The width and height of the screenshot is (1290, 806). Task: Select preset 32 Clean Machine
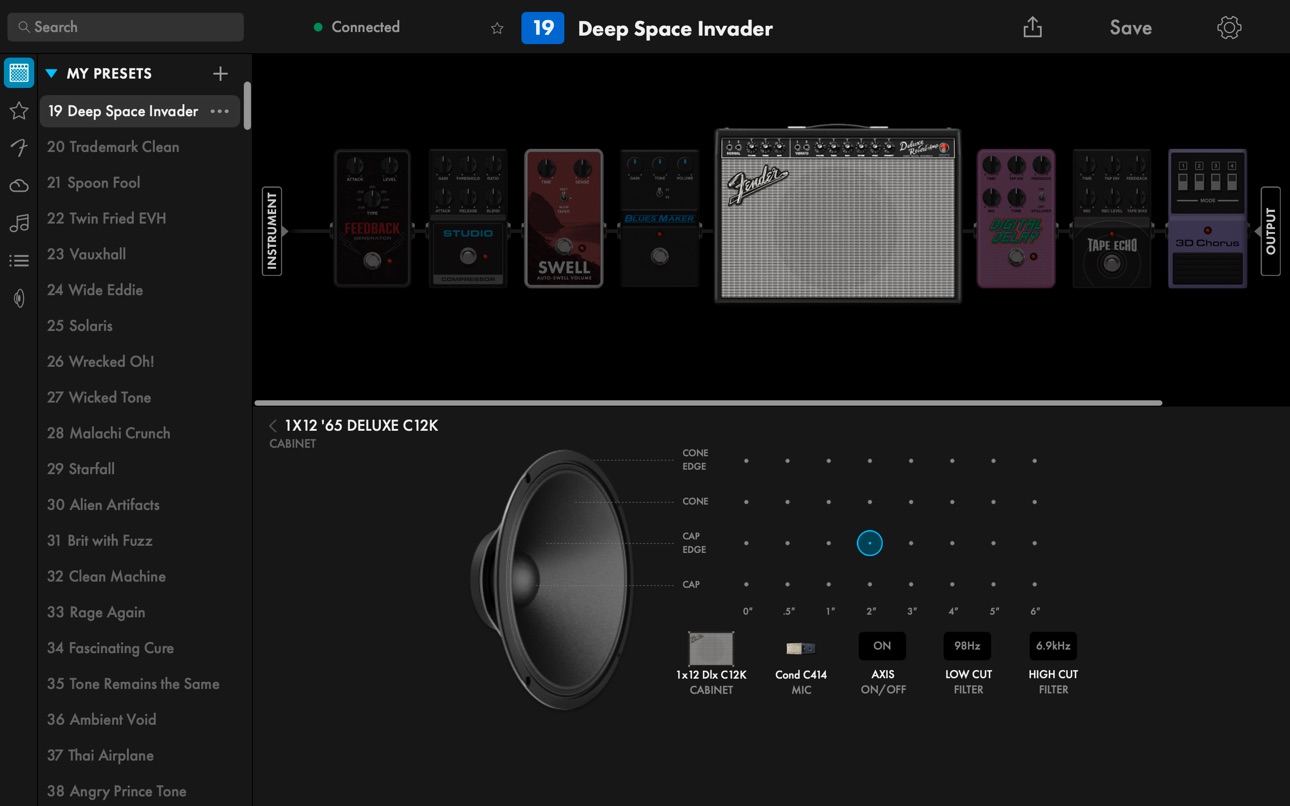pyautogui.click(x=140, y=576)
